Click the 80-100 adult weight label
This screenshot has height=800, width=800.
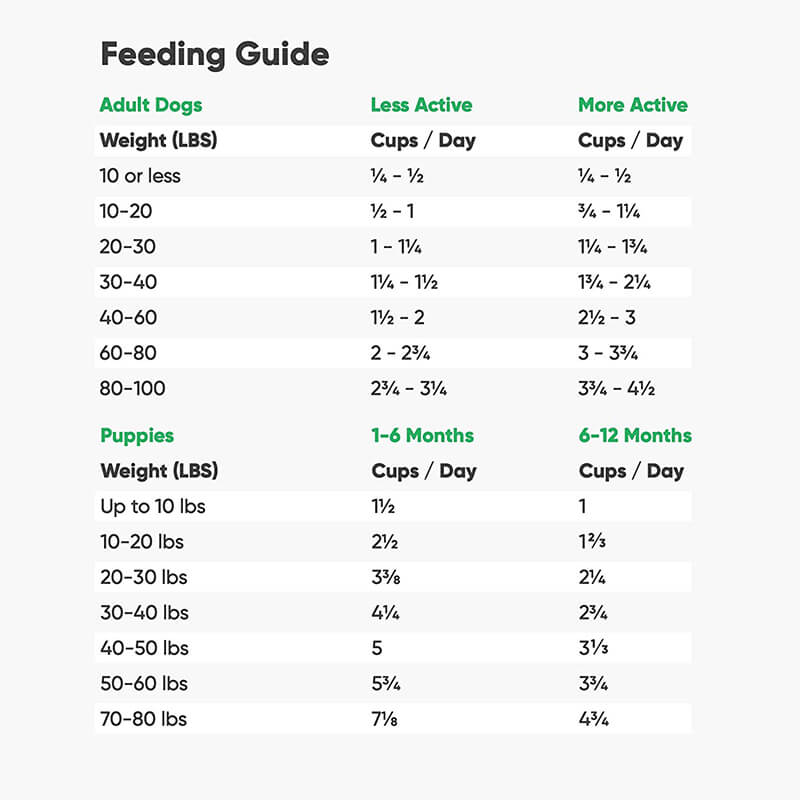coord(132,388)
